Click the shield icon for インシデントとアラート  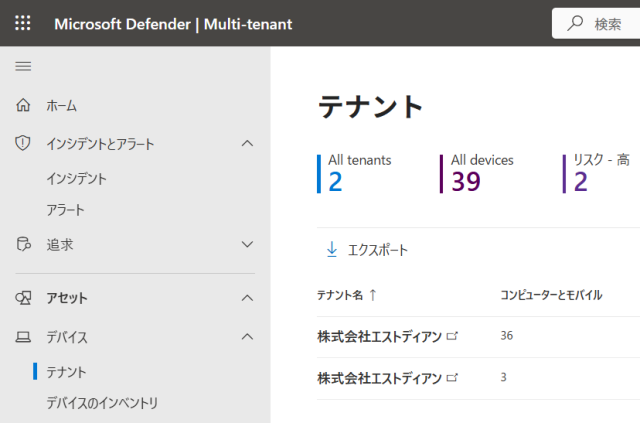23,143
